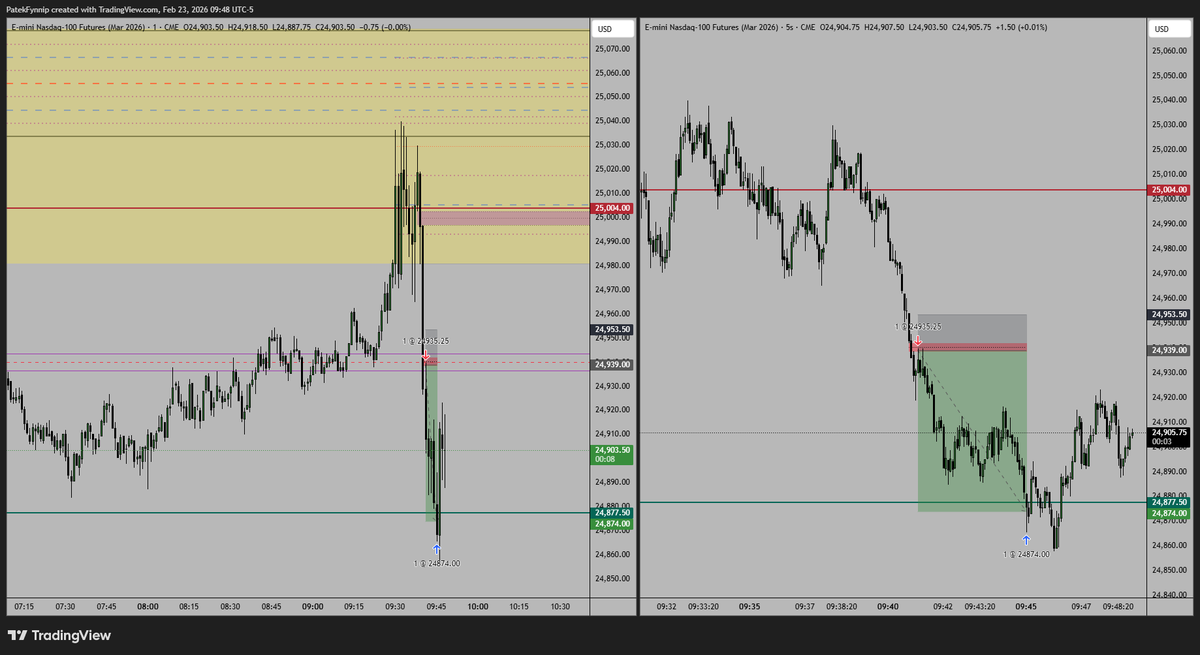The width and height of the screenshot is (1200, 655).
Task: Click the '1 @ 24874.00' exit label on left chart
Action: point(437,563)
